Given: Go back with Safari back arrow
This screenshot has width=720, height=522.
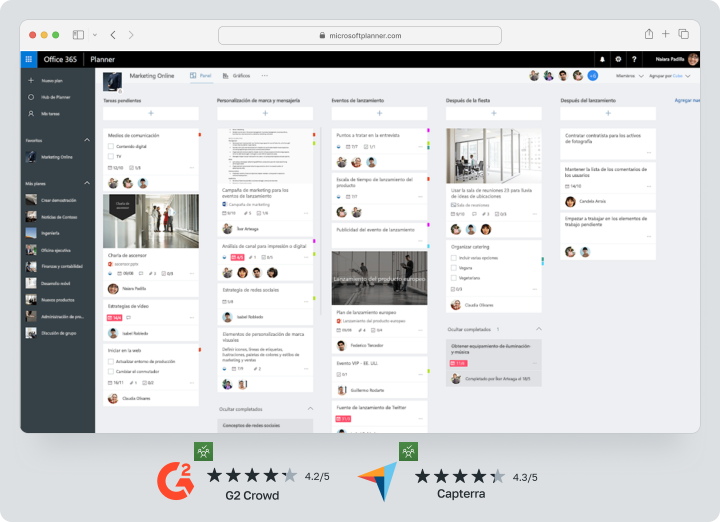Looking at the screenshot, I should point(113,35).
